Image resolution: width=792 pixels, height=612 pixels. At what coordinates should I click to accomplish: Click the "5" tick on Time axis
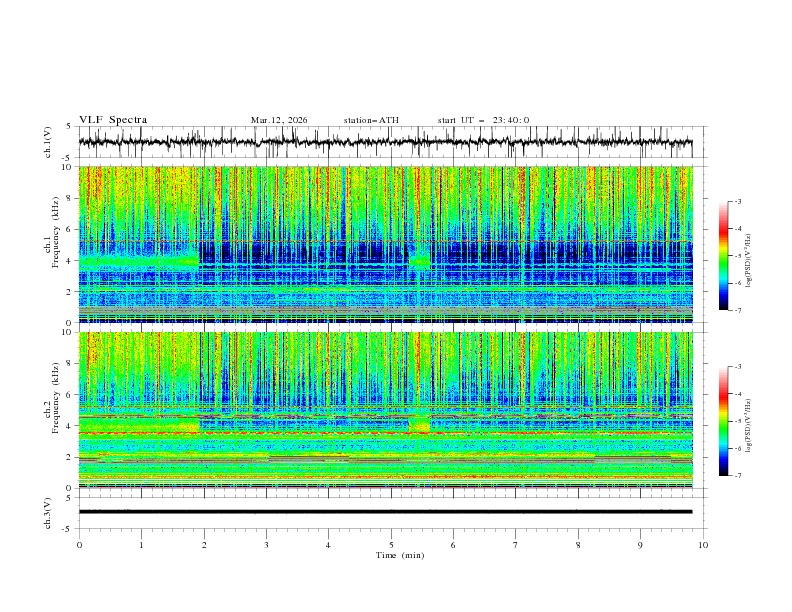point(391,545)
